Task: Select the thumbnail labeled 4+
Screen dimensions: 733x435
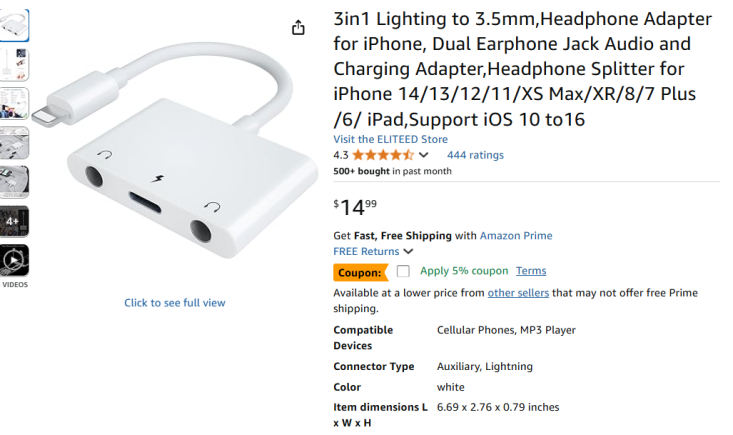Action: (15, 221)
